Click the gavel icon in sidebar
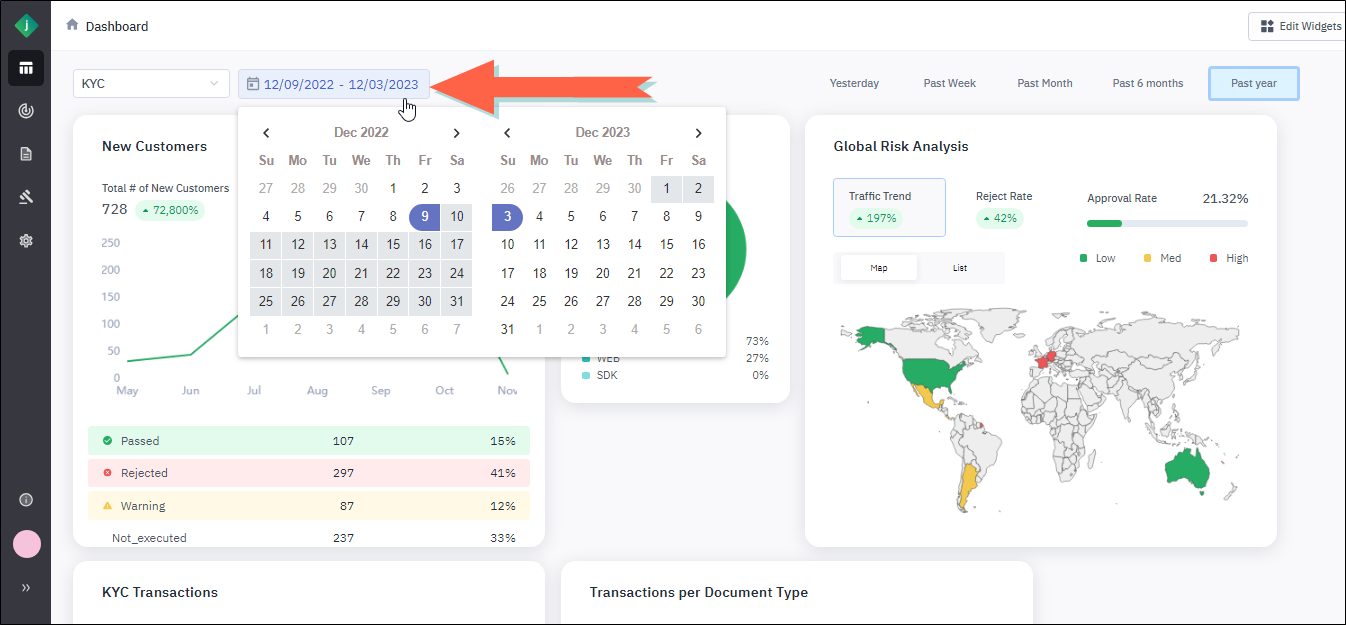The width and height of the screenshot is (1346, 625). coord(26,197)
